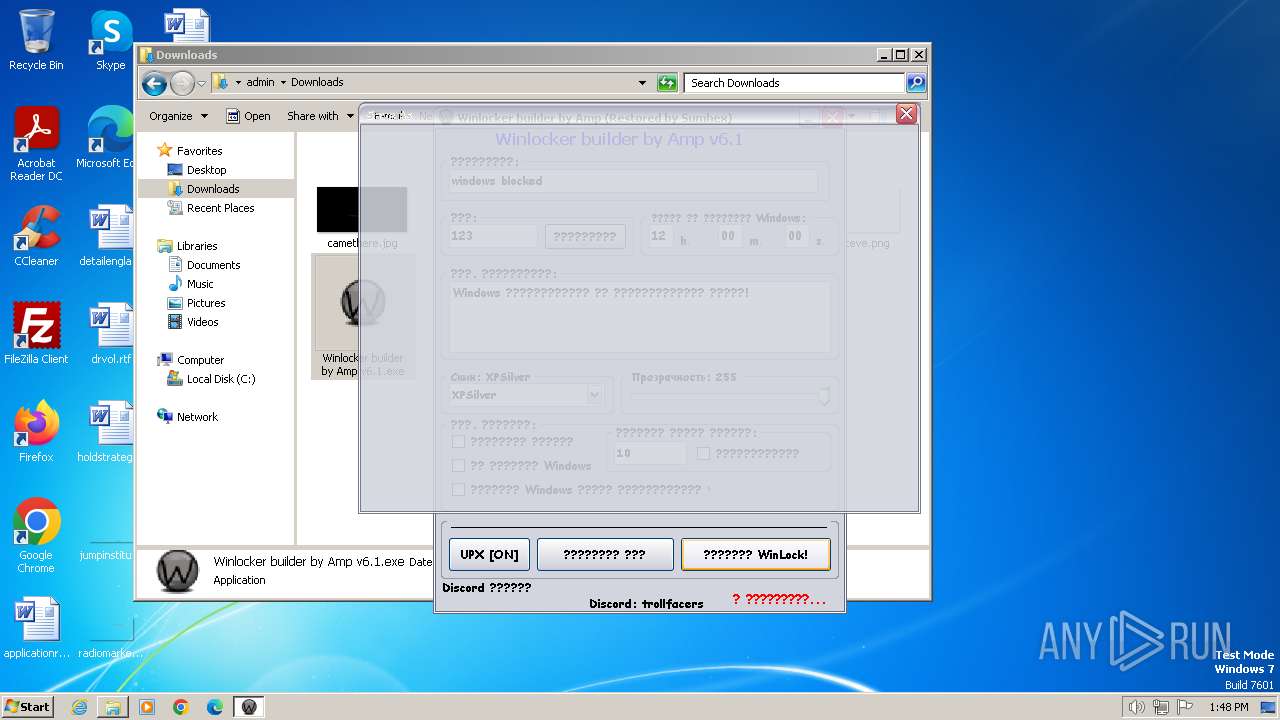
Task: Open recent pages dropdown next to forward button
Action: 201,83
